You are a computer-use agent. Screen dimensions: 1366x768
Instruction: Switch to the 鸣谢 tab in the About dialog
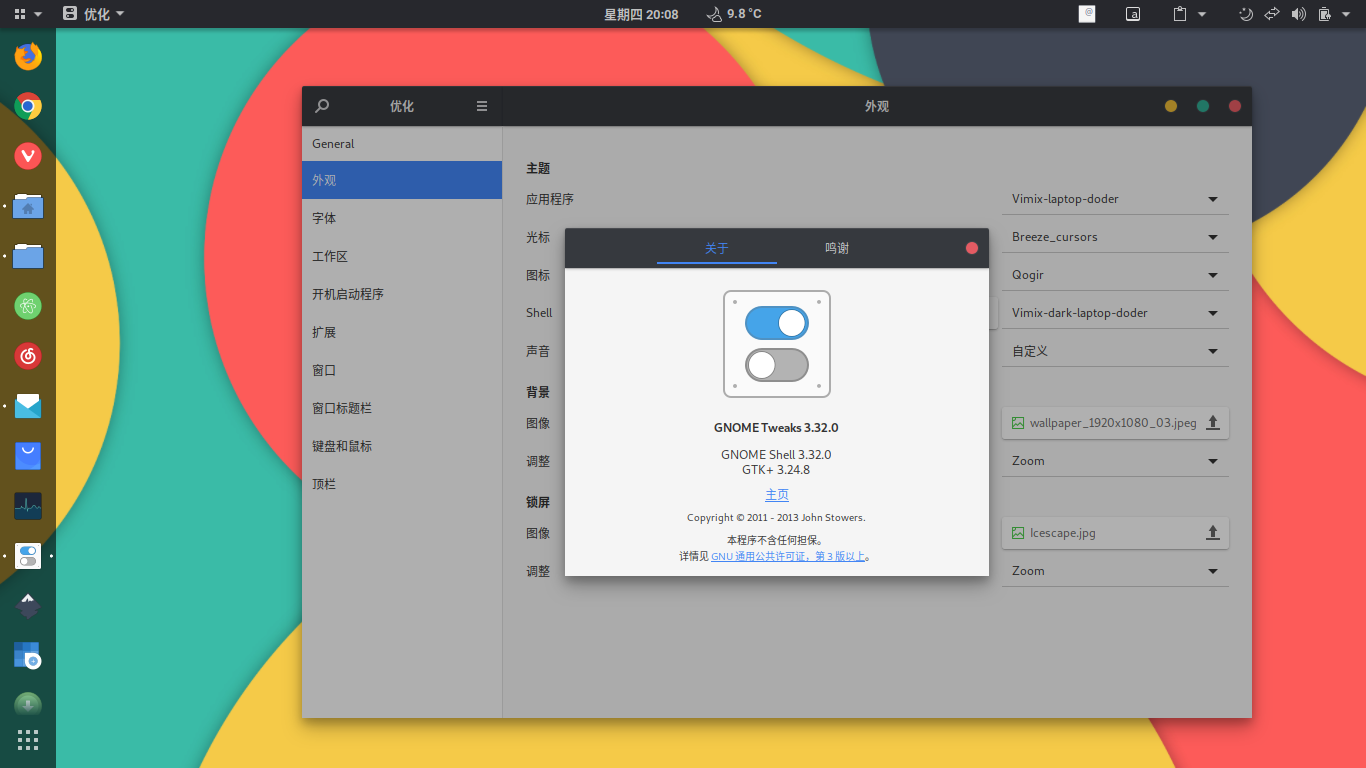click(x=836, y=248)
